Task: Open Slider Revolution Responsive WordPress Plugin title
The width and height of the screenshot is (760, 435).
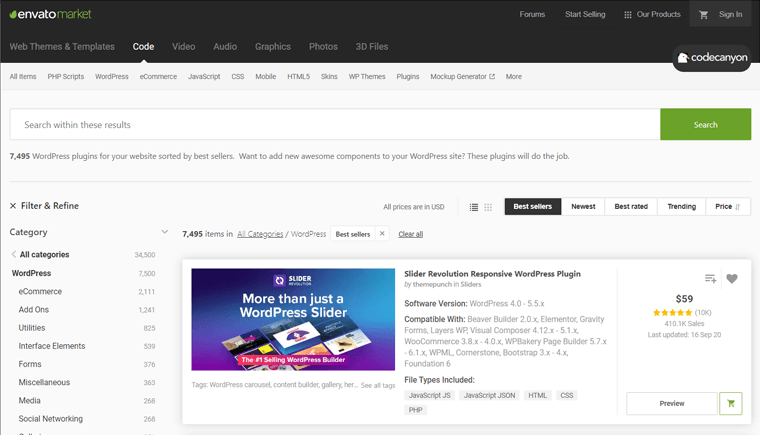Action: (x=492, y=274)
